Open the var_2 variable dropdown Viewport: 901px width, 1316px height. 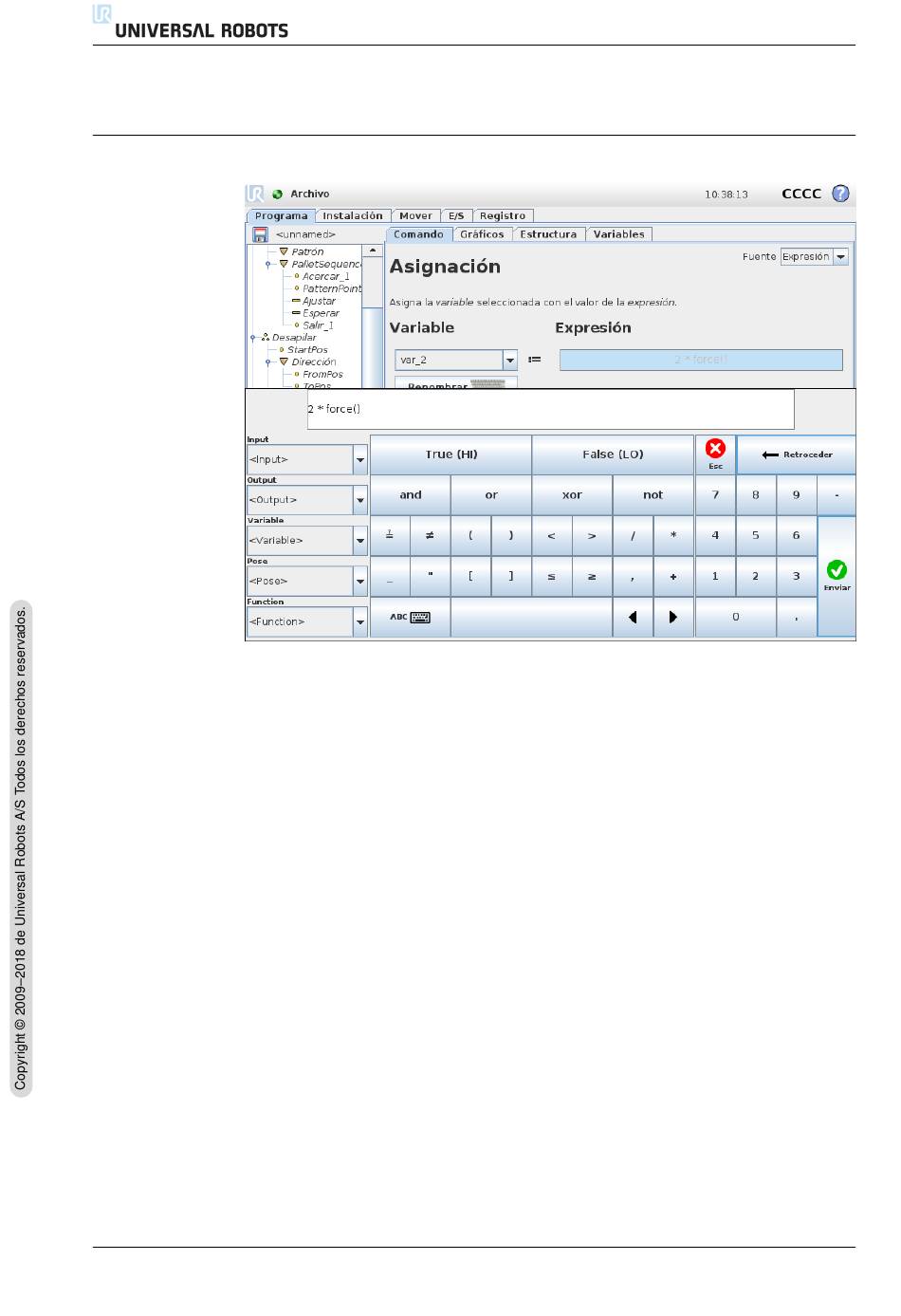point(456,361)
